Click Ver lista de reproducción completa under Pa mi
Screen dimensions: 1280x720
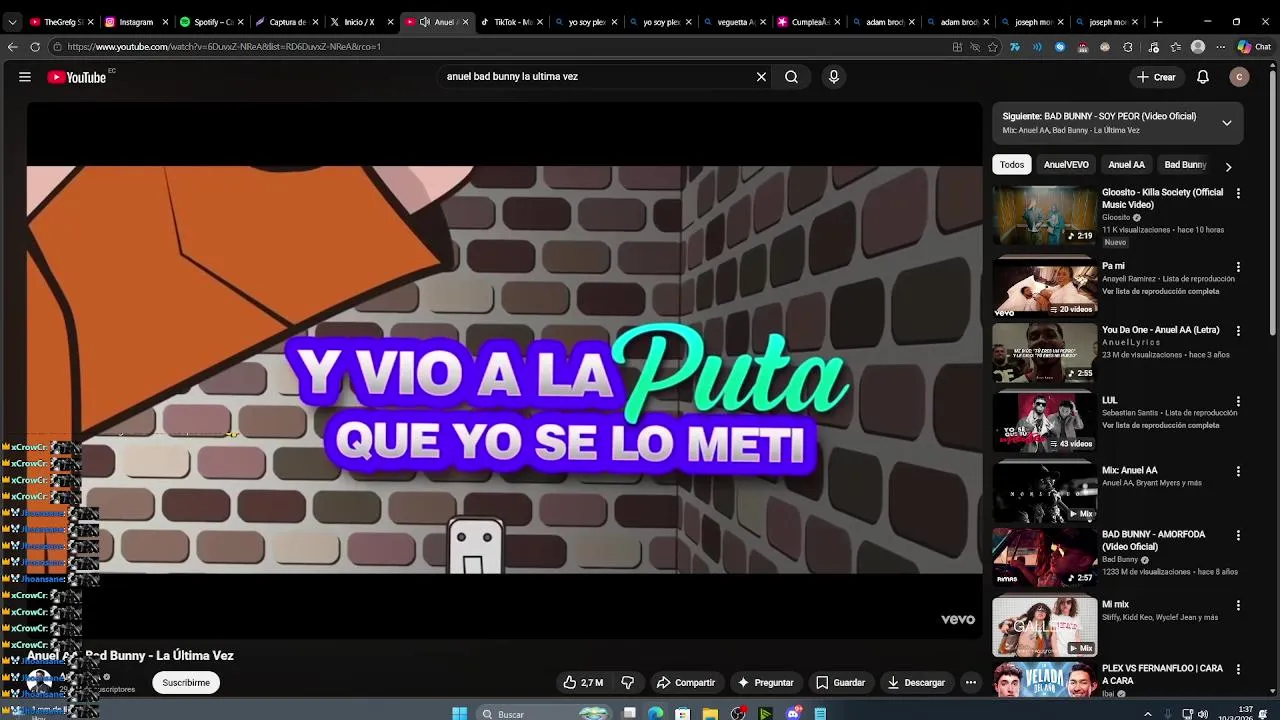[1160, 291]
